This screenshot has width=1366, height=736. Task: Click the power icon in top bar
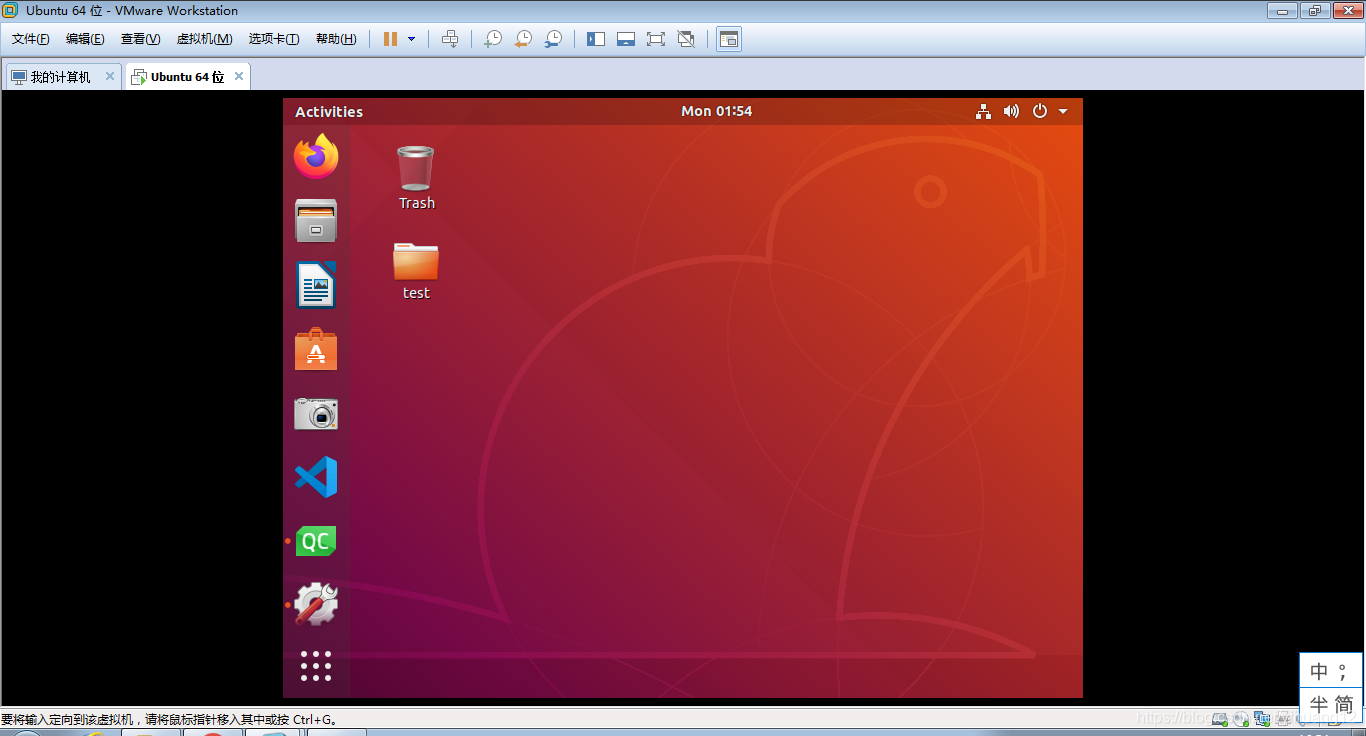[x=1040, y=111]
